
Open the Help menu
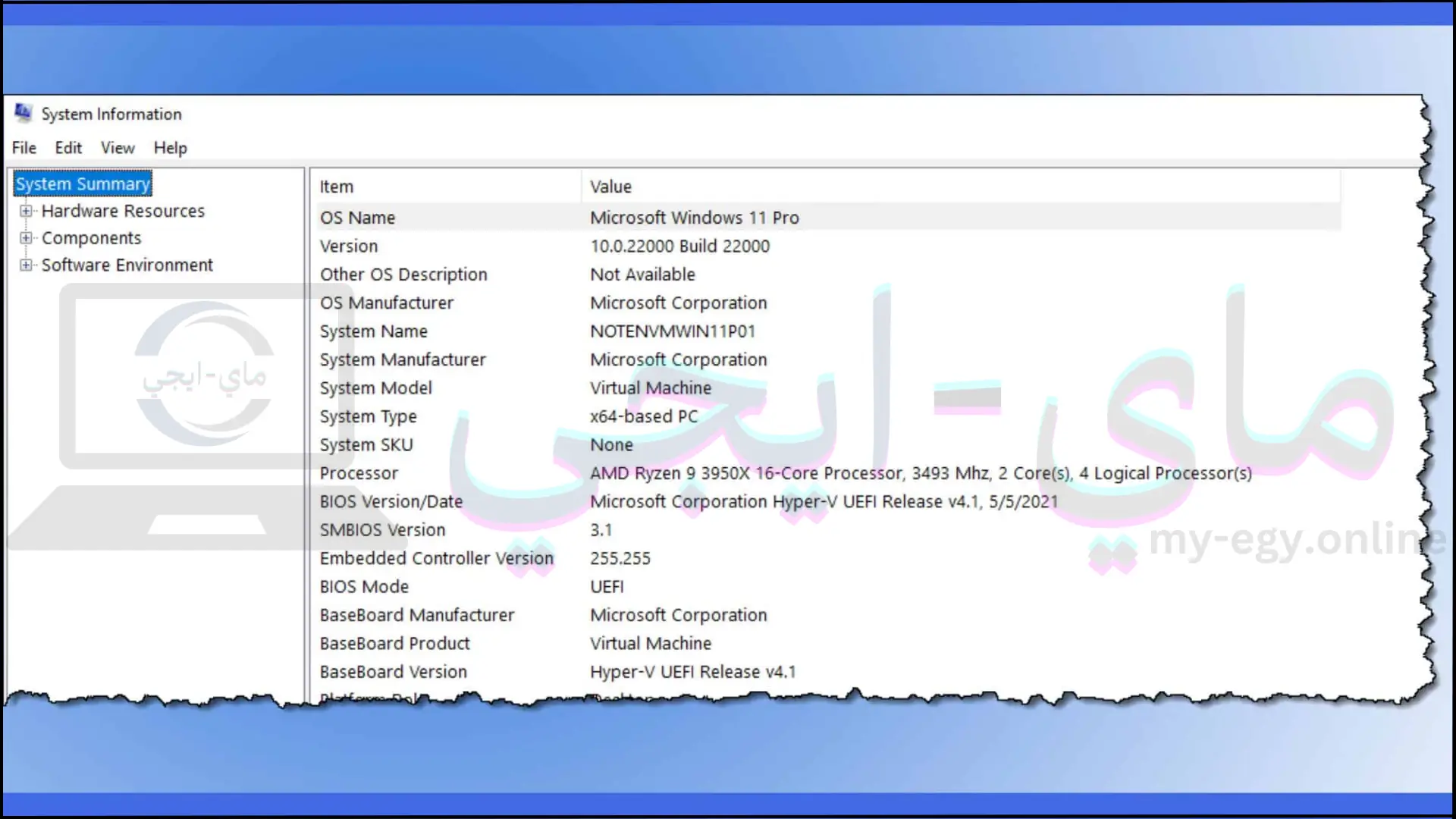pos(170,148)
